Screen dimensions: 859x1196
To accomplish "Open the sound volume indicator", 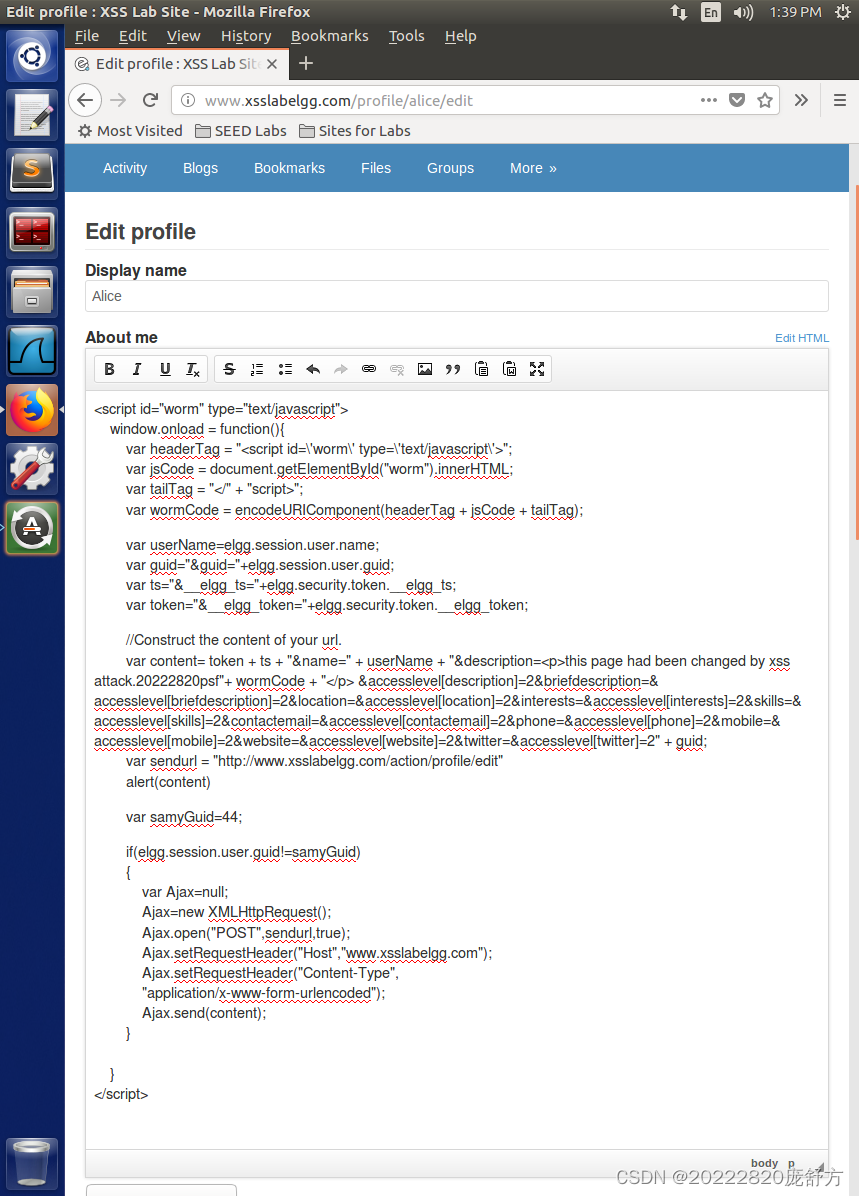I will coord(743,12).
